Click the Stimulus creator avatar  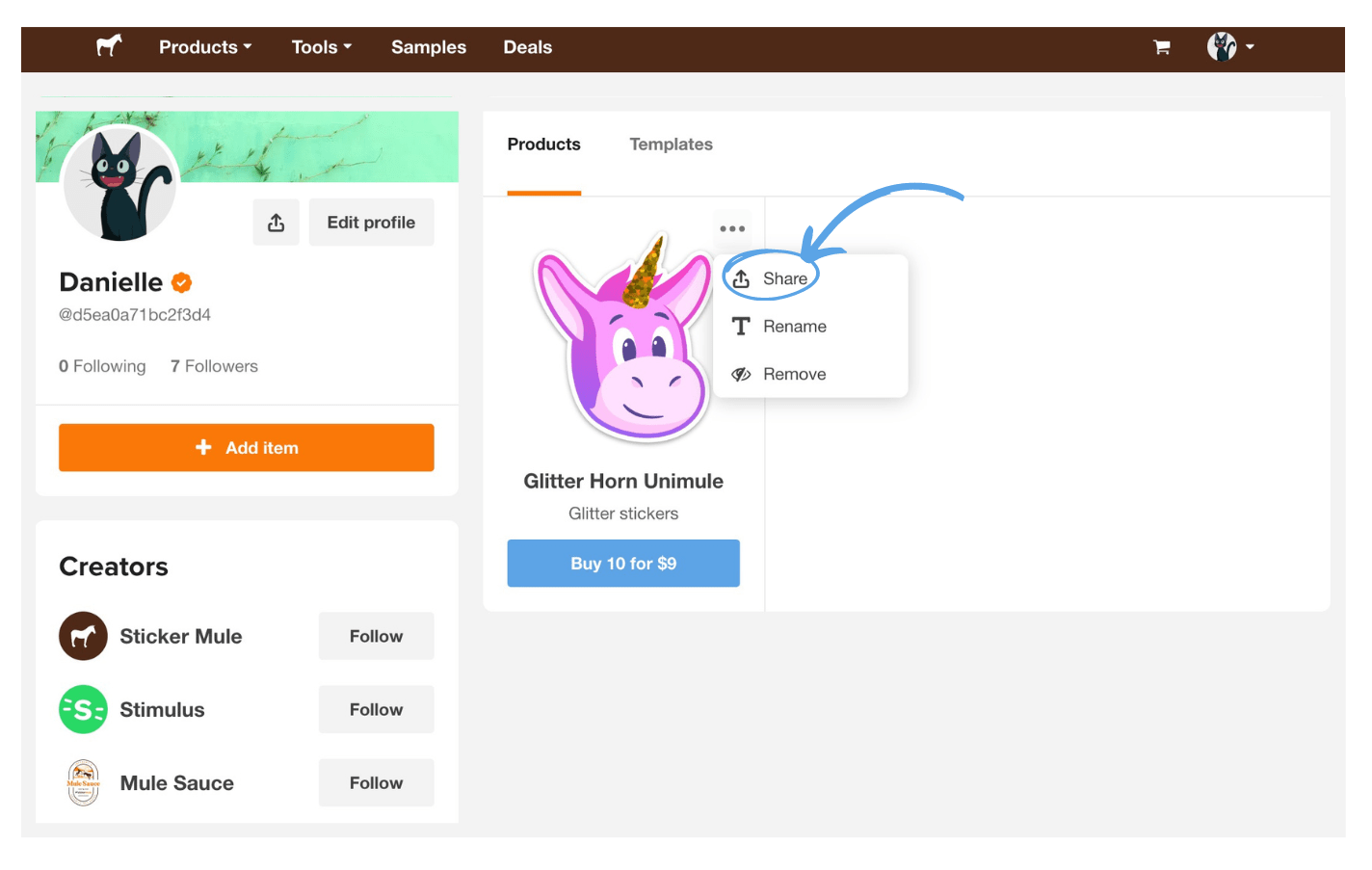tap(83, 710)
